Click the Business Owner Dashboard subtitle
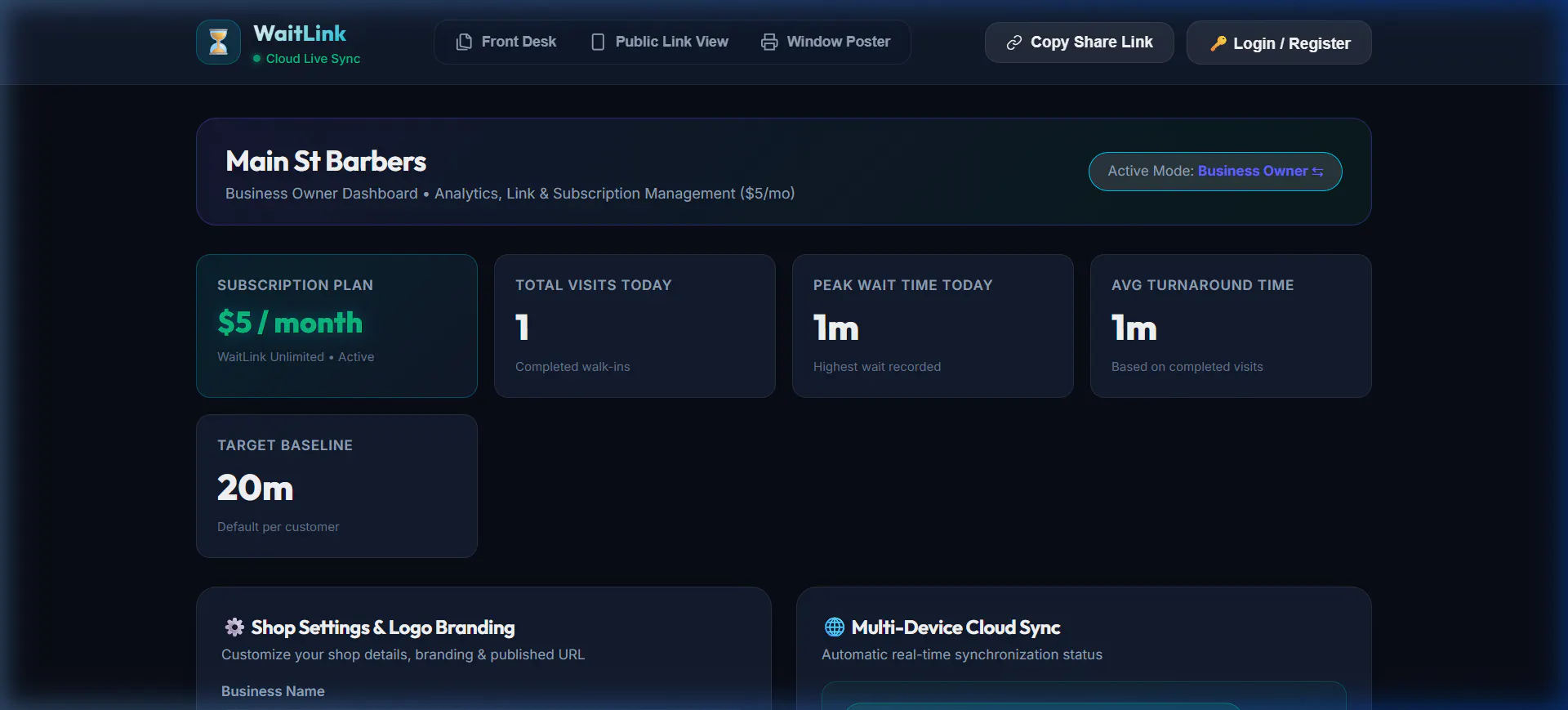Screen dimensions: 1568x710 510,194
